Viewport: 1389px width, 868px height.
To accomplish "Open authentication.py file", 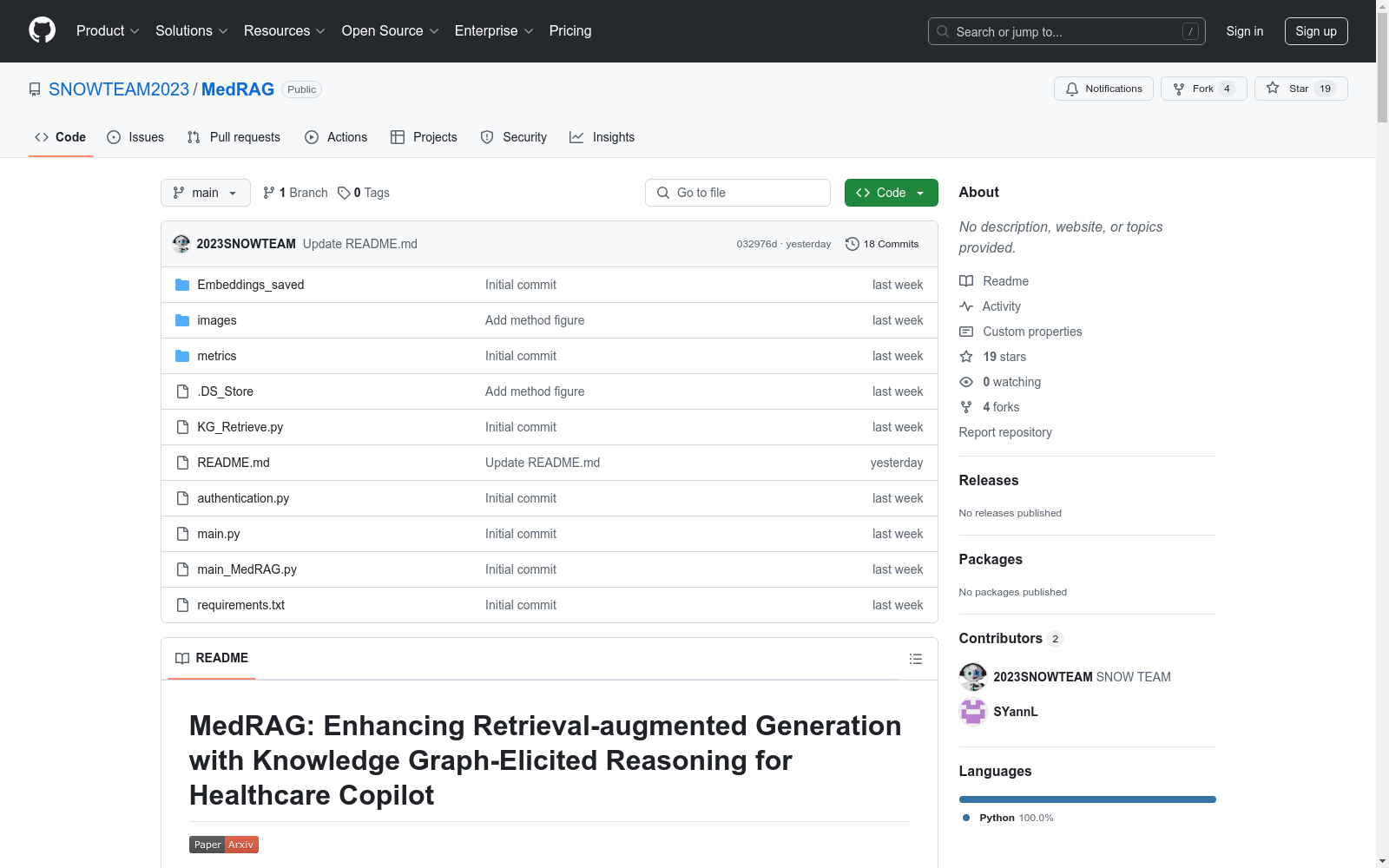I will tap(243, 498).
